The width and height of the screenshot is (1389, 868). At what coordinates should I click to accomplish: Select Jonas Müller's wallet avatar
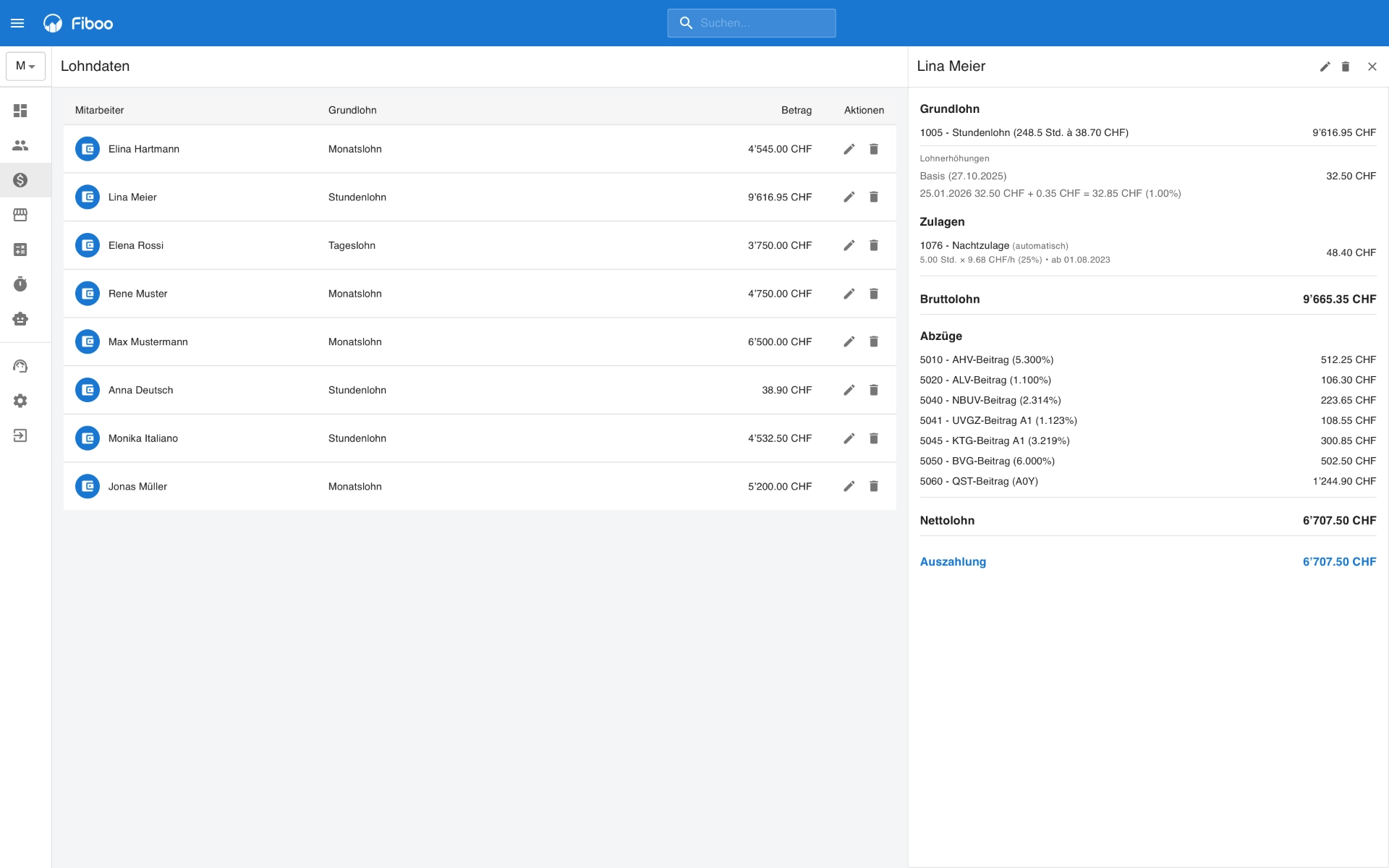pyautogui.click(x=88, y=486)
